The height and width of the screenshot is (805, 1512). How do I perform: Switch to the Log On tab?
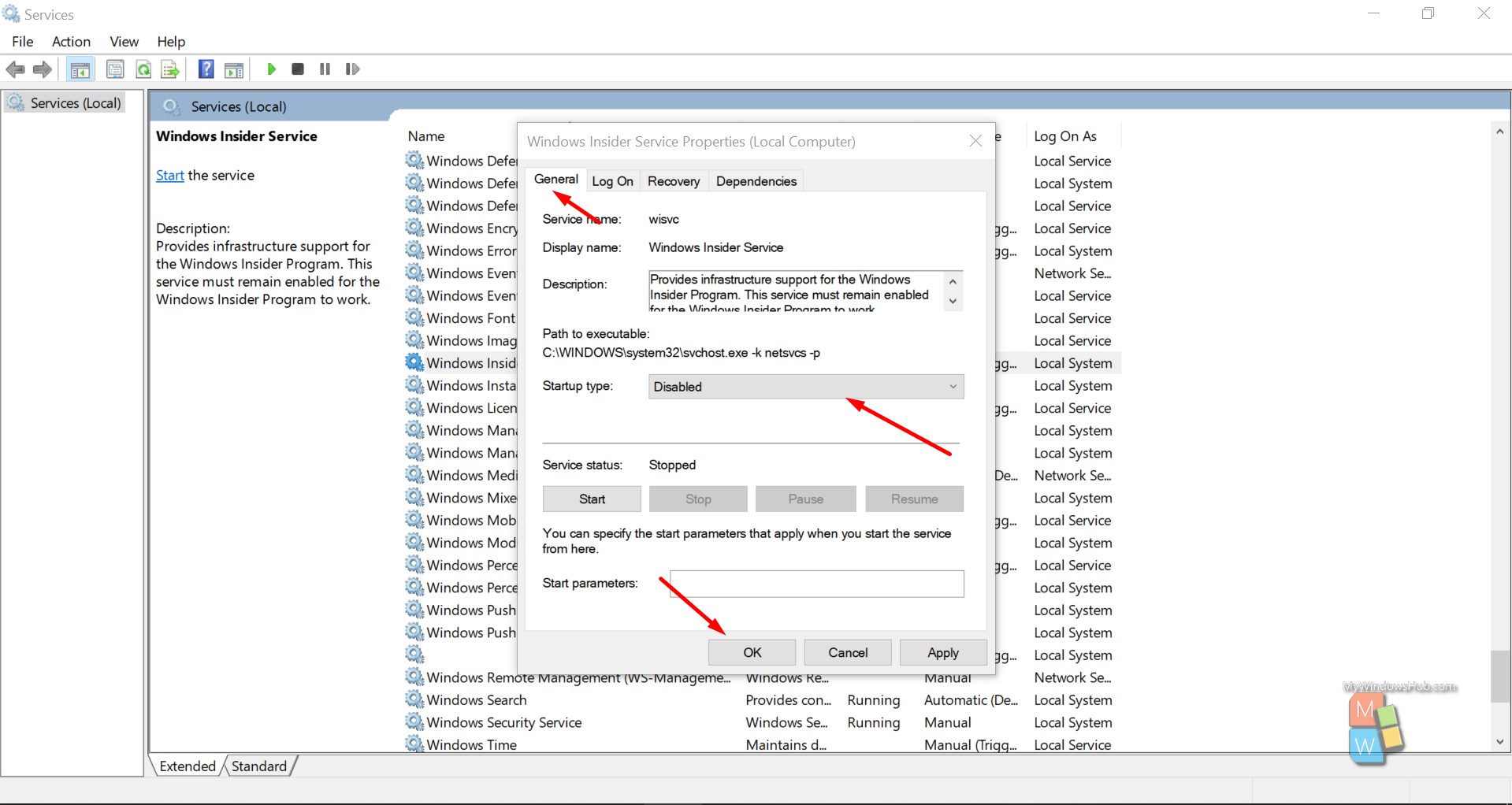click(612, 181)
